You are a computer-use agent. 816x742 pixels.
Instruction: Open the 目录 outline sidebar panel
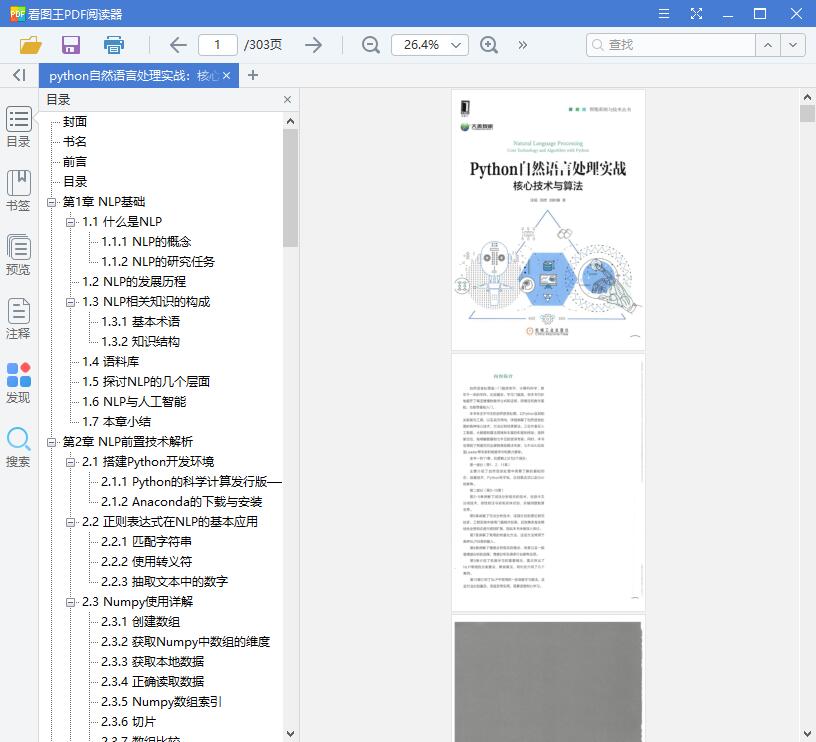click(x=19, y=127)
